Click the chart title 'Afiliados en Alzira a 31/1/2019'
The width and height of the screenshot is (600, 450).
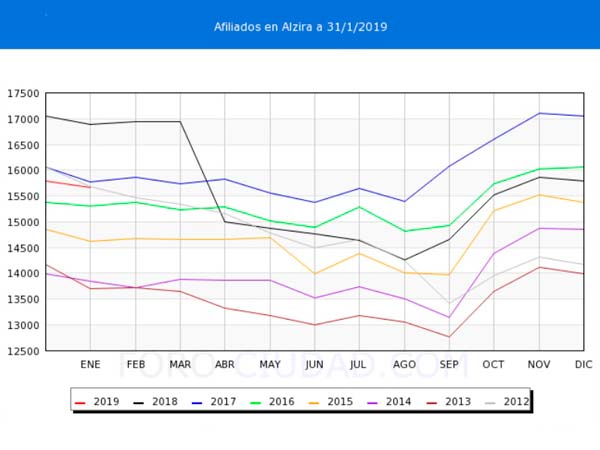300,27
